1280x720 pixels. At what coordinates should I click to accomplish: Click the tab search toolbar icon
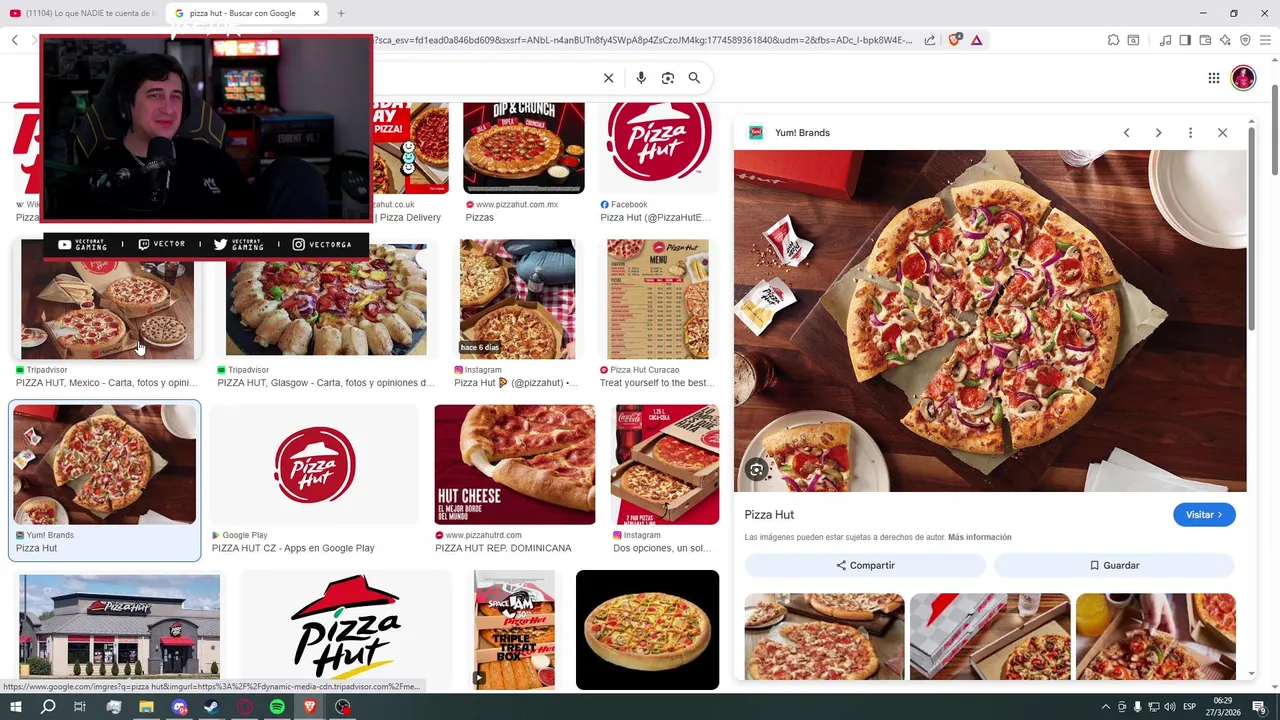click(x=1133, y=40)
